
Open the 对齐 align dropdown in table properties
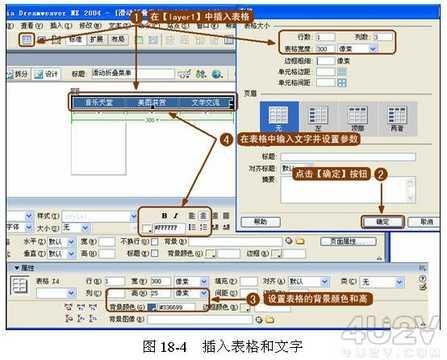309,282
